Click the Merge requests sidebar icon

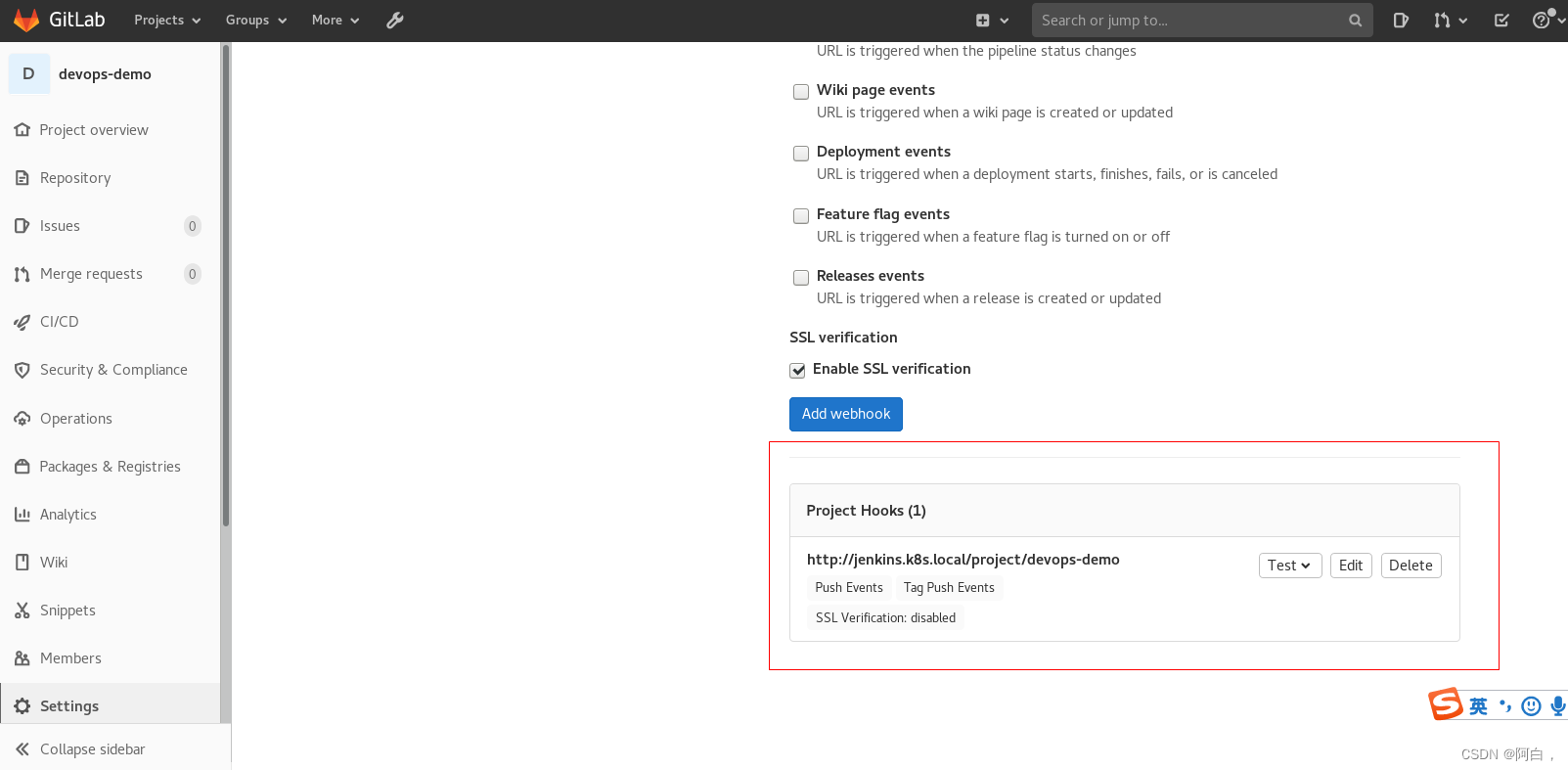click(22, 274)
